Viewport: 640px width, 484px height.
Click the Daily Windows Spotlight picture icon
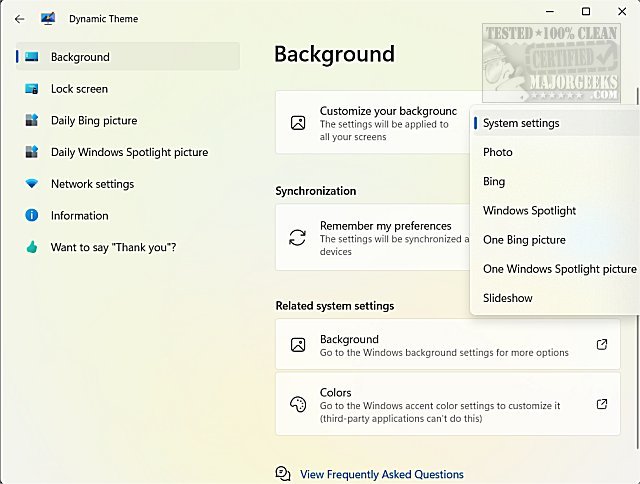coord(31,153)
